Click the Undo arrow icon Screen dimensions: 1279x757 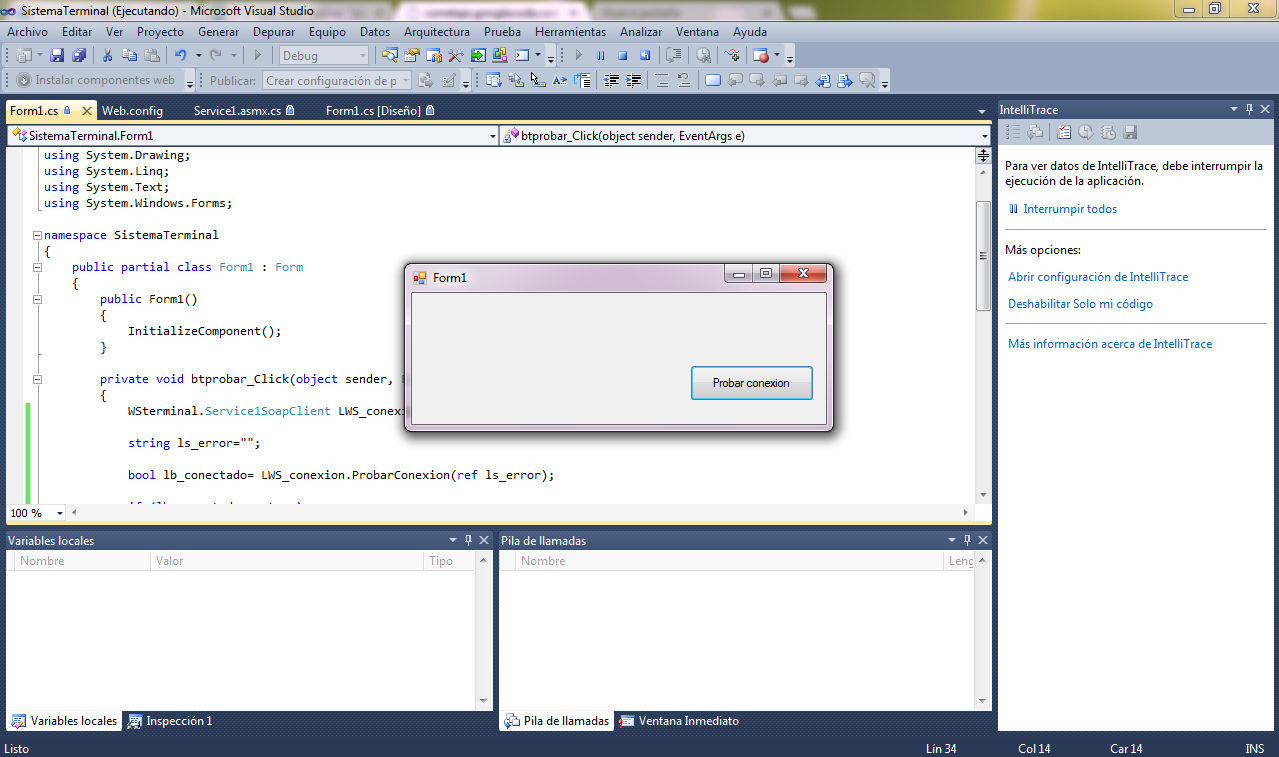[180, 56]
